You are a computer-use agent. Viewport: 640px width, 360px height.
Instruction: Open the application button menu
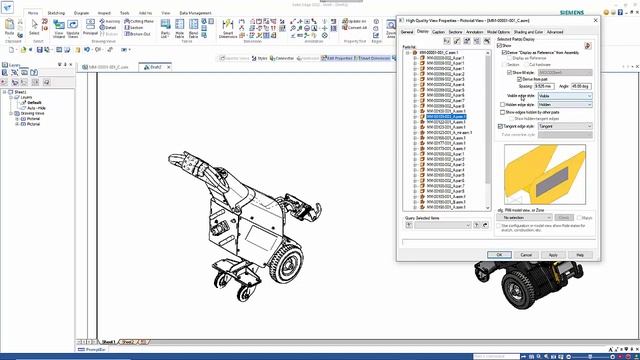click(7, 7)
